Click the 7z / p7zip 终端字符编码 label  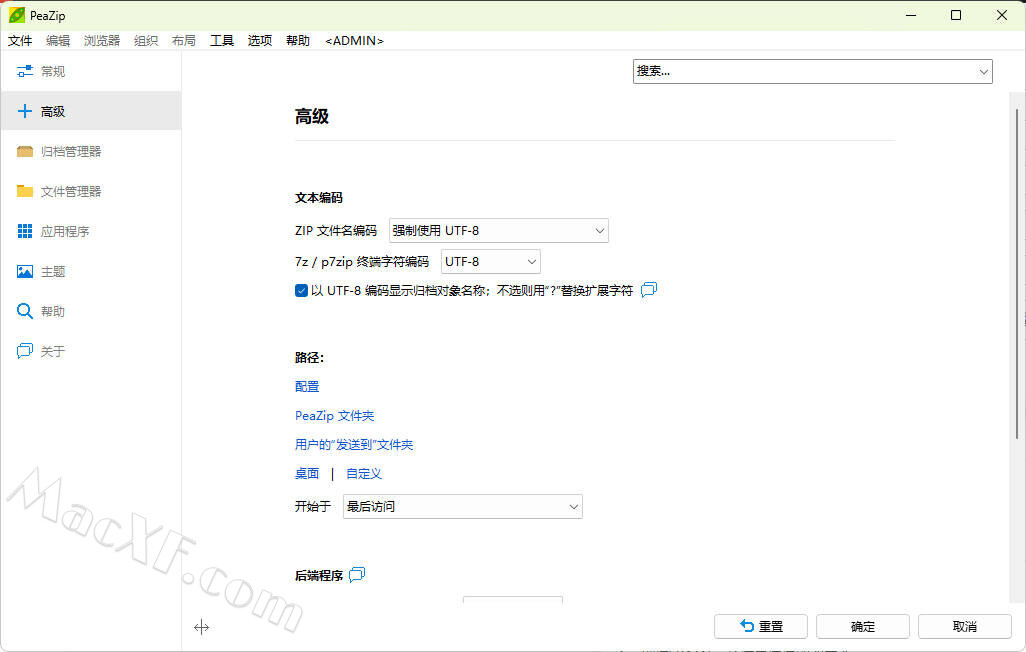(362, 262)
